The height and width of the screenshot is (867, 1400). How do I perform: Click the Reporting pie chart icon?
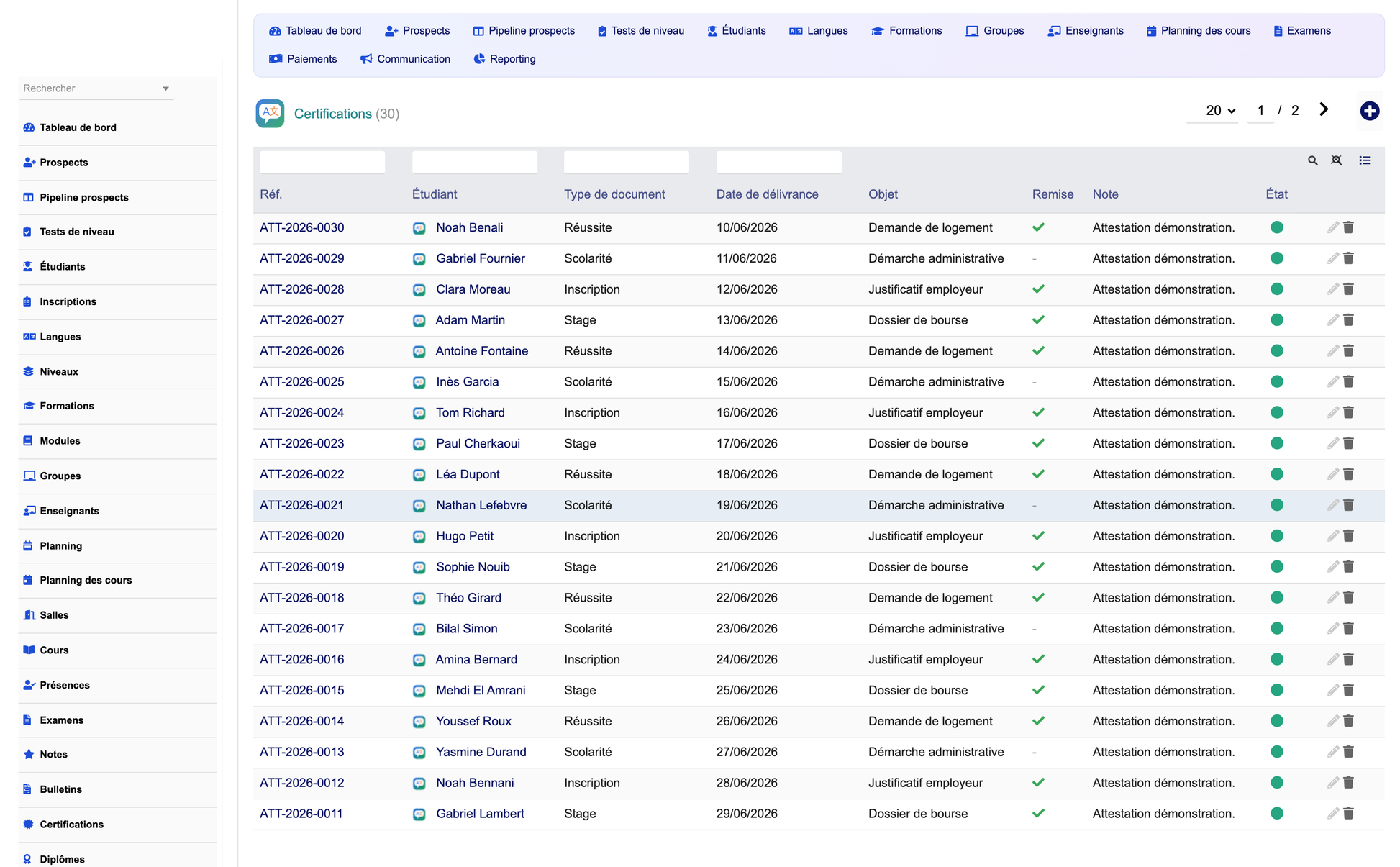[479, 59]
